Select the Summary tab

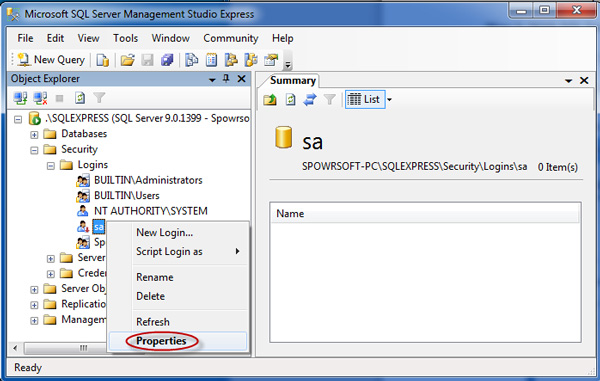(292, 80)
